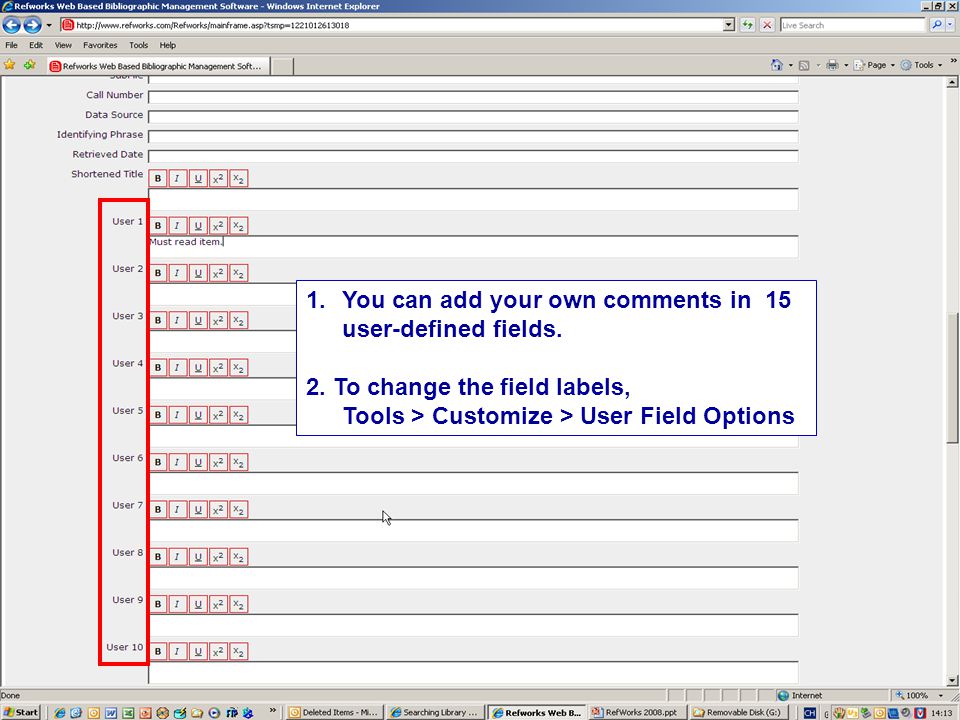Apply subscript in the User 1 field
The height and width of the screenshot is (720, 960).
pos(238,226)
